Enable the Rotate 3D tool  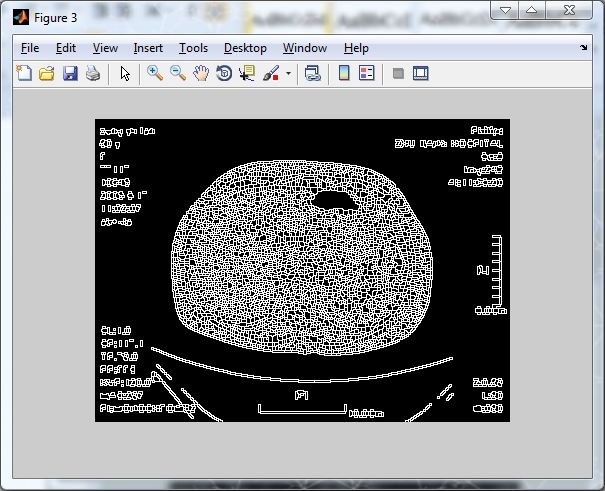click(224, 73)
